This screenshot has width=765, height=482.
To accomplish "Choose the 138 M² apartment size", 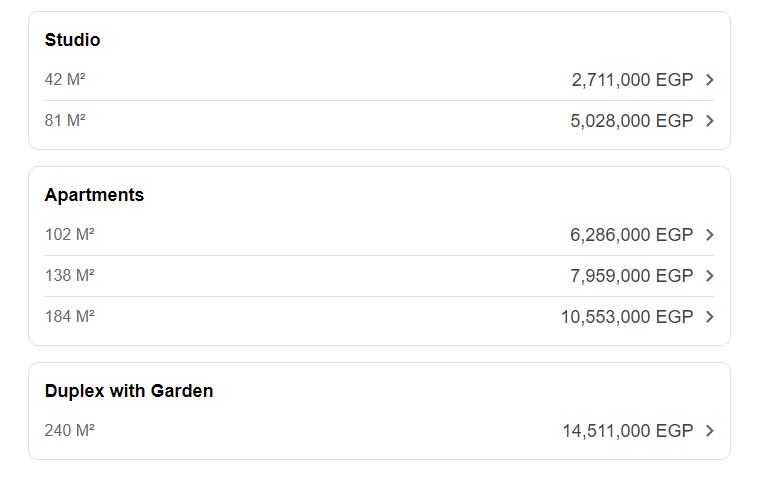I will [70, 276].
